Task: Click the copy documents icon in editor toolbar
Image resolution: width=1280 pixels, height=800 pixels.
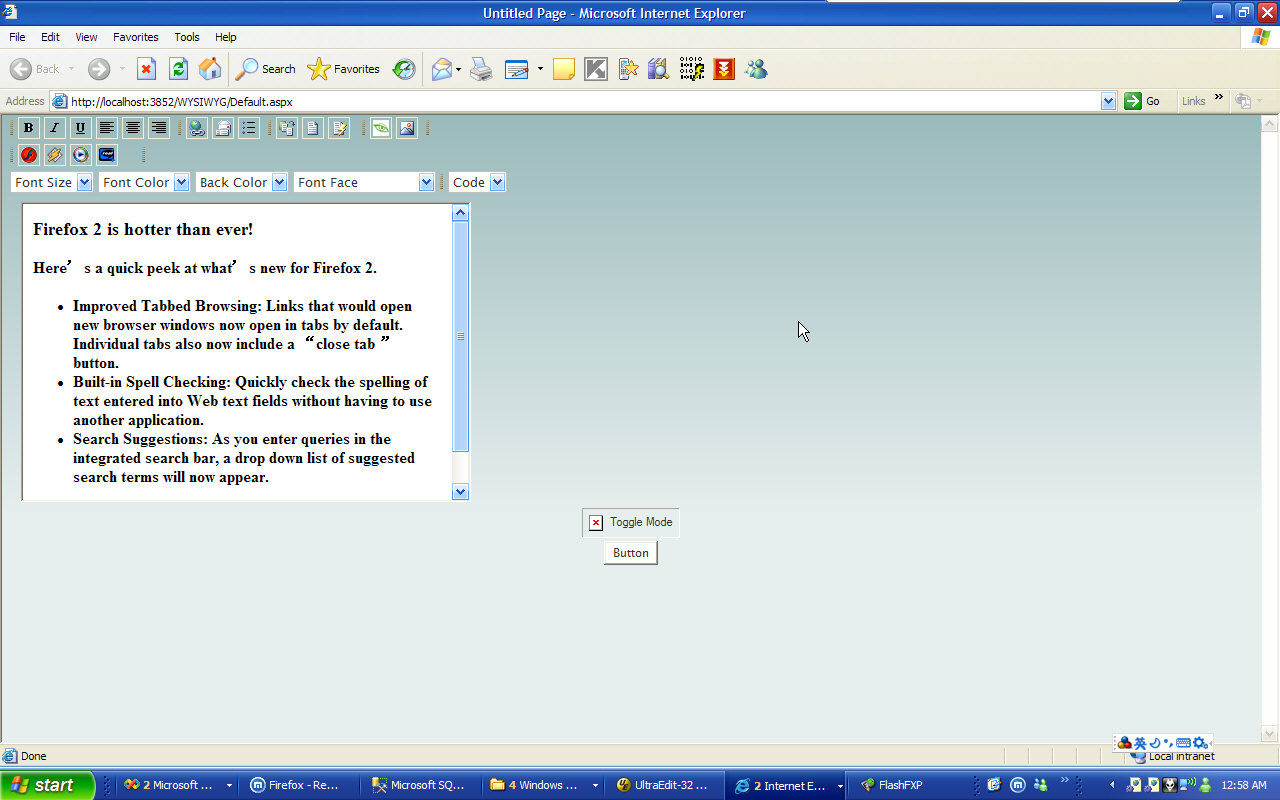Action: tap(287, 128)
